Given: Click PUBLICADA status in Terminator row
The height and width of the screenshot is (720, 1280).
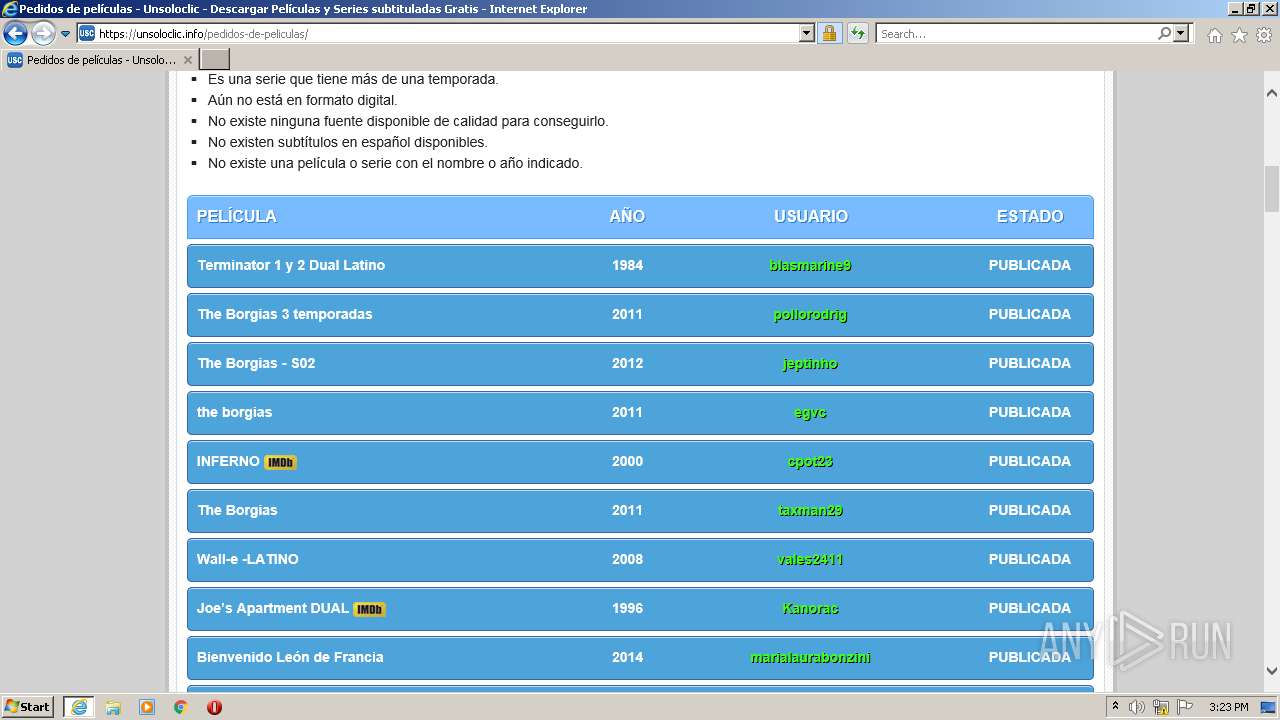Looking at the screenshot, I should [x=1030, y=265].
